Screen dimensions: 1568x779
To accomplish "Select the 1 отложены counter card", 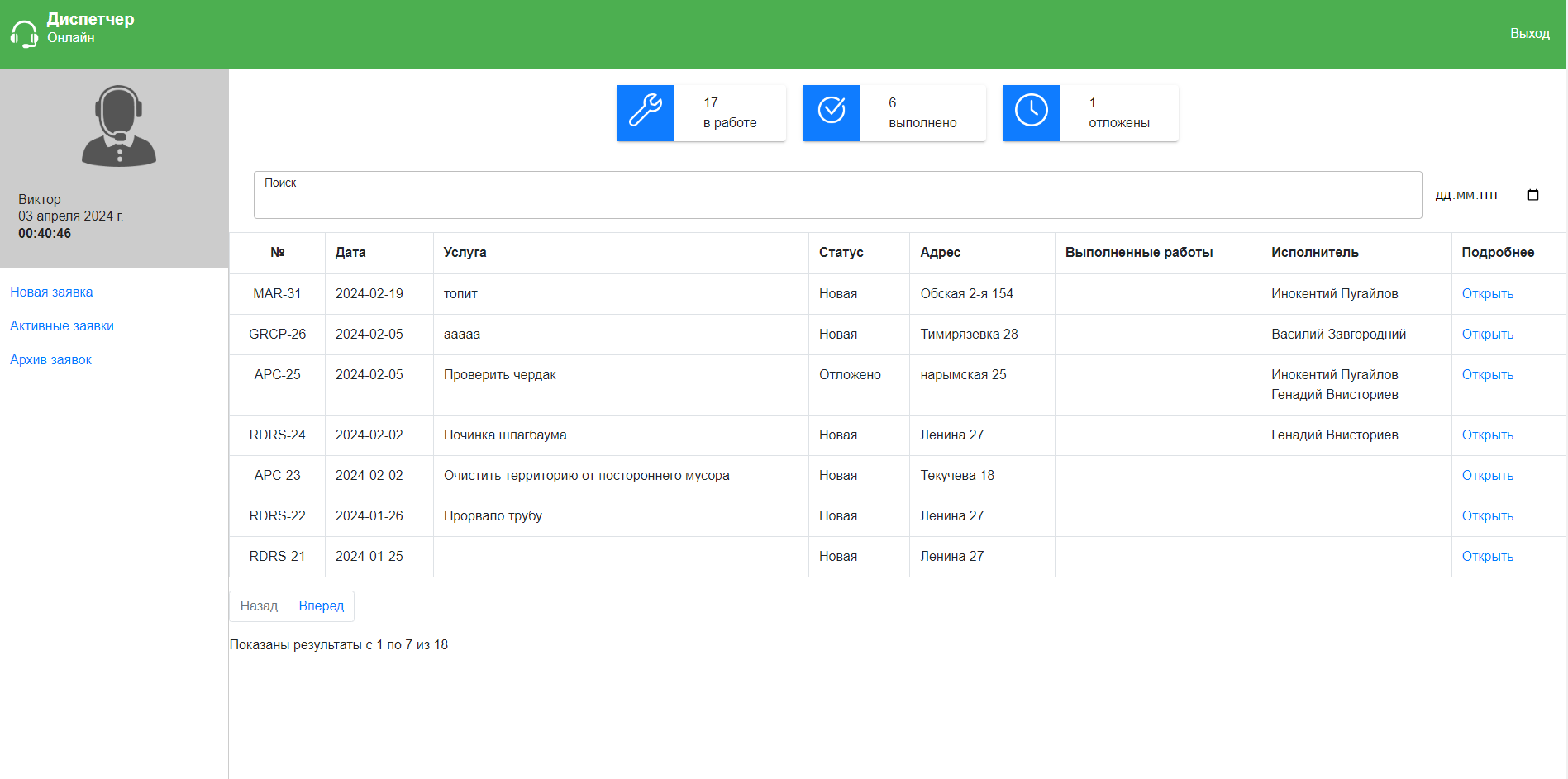I will [1090, 113].
